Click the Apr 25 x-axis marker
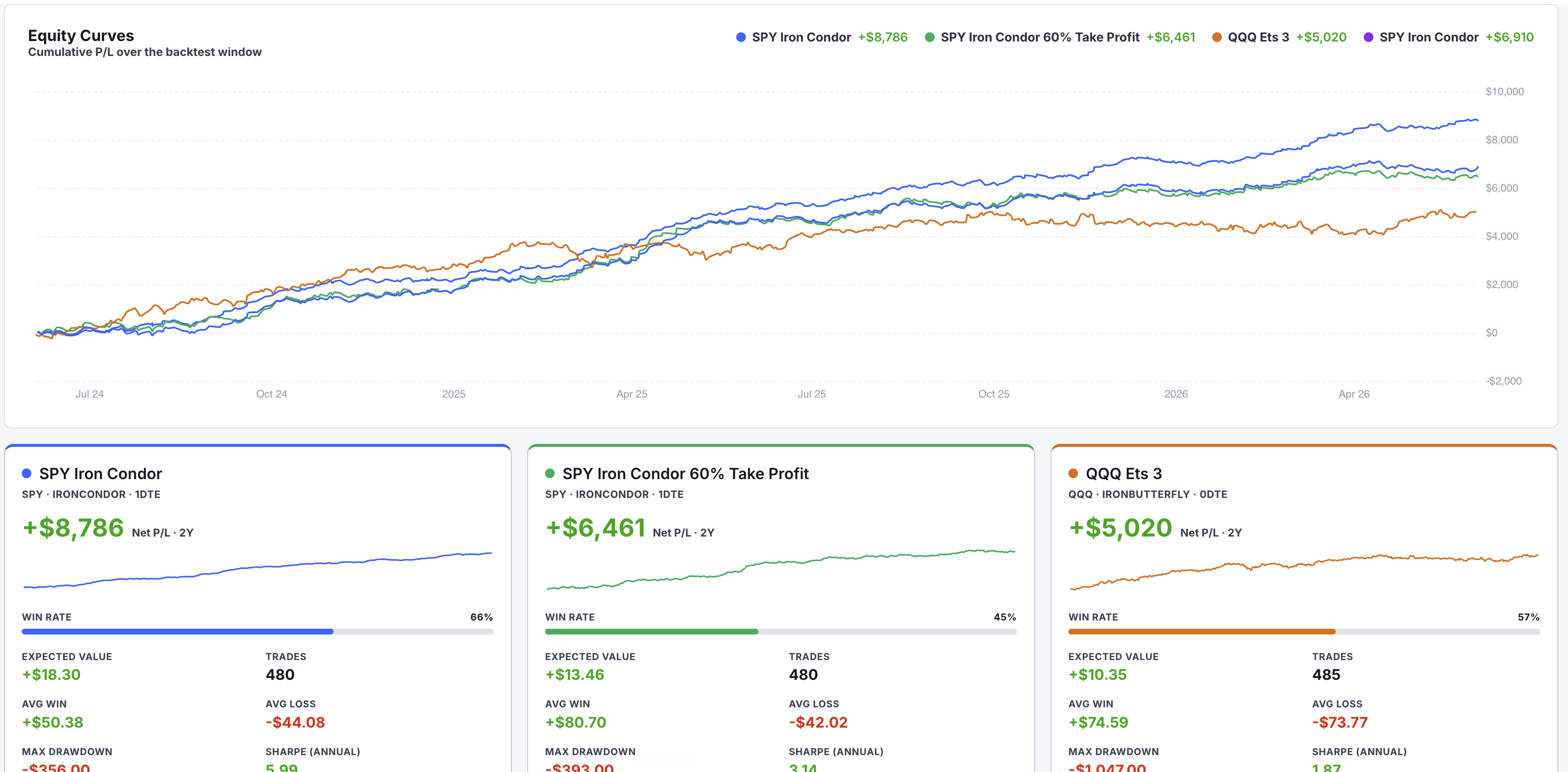The height and width of the screenshot is (772, 1568). (x=632, y=394)
